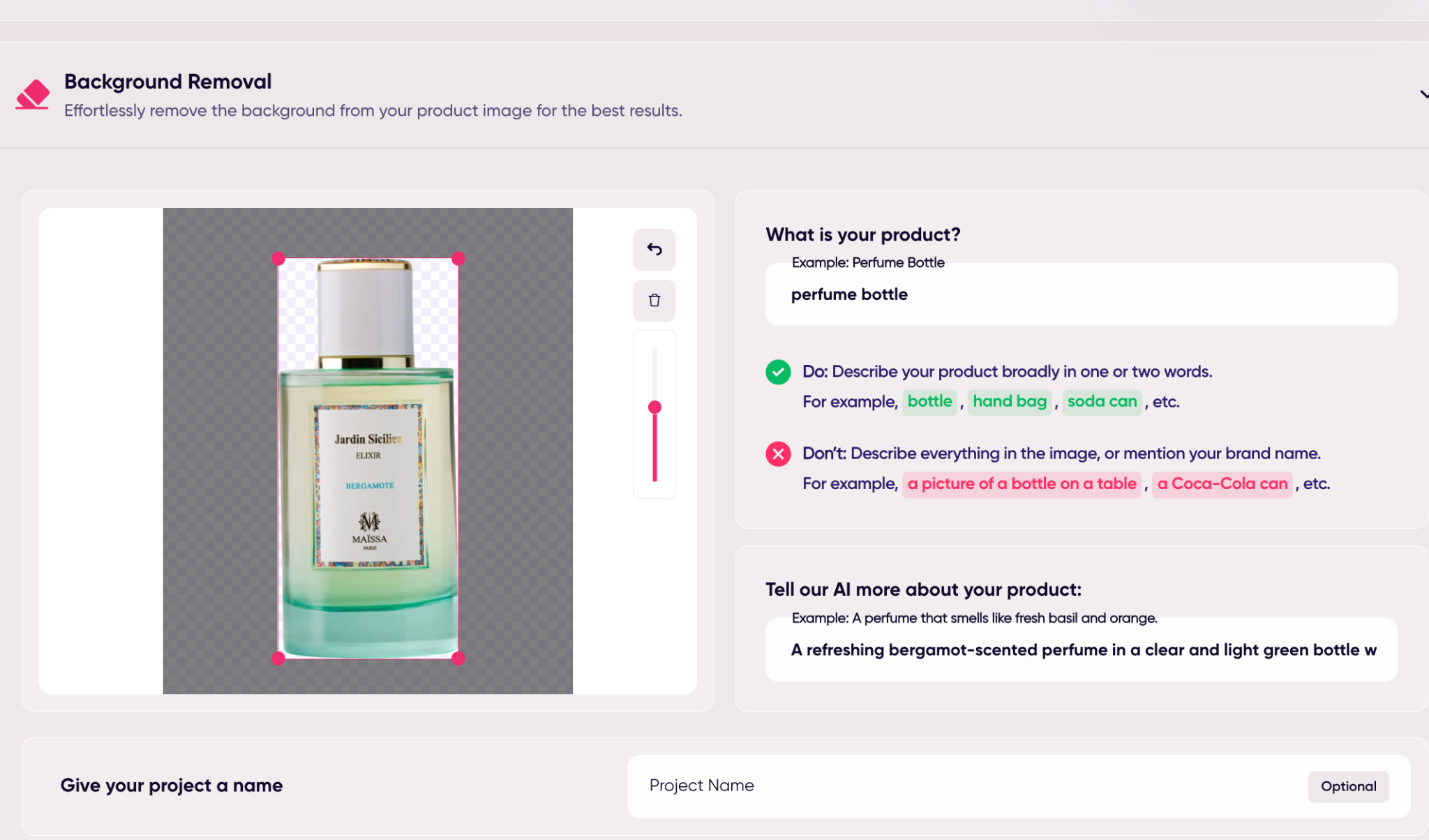Click the Optional badge
This screenshot has width=1429, height=840.
1348,786
